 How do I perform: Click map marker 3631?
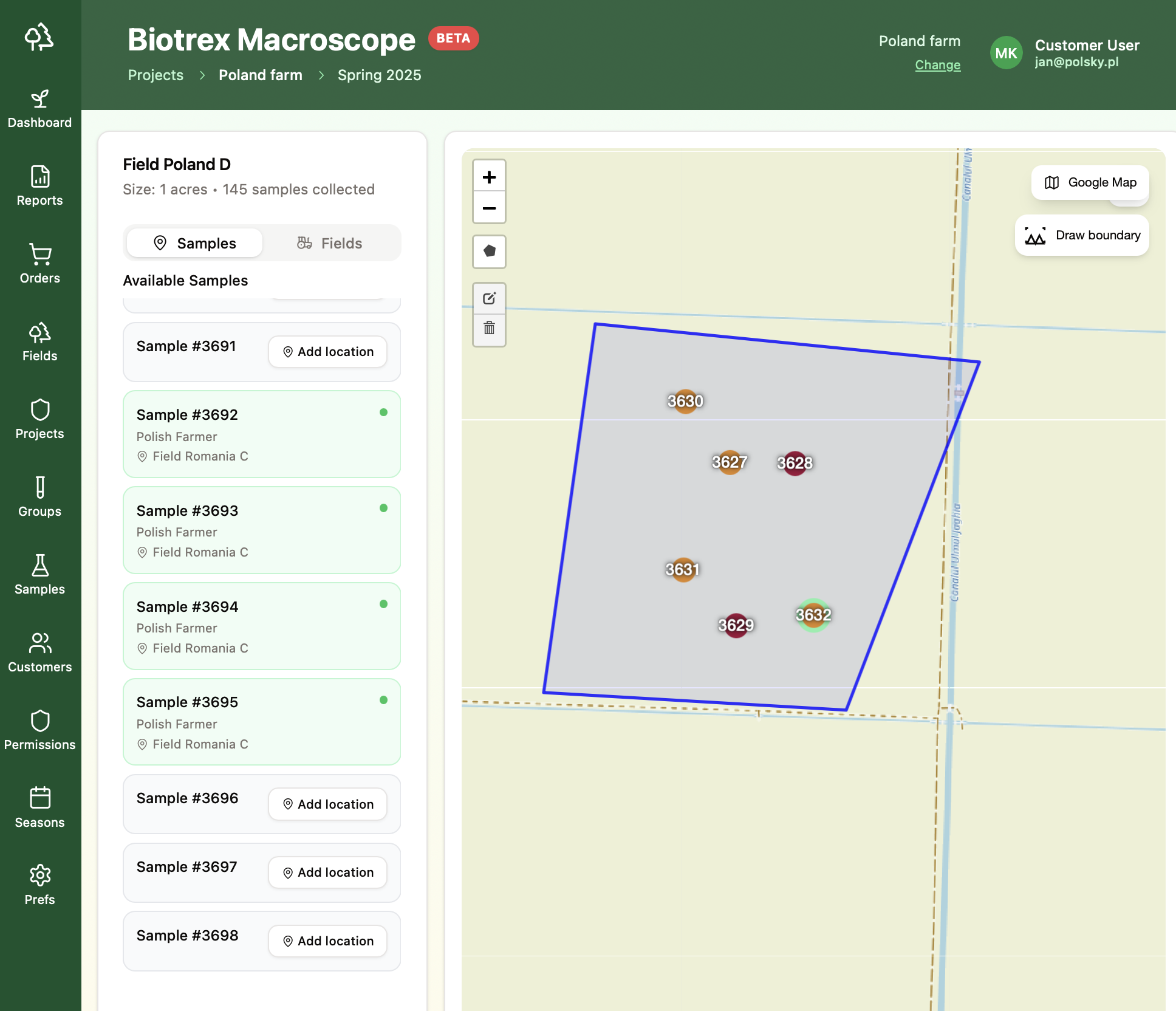click(683, 570)
